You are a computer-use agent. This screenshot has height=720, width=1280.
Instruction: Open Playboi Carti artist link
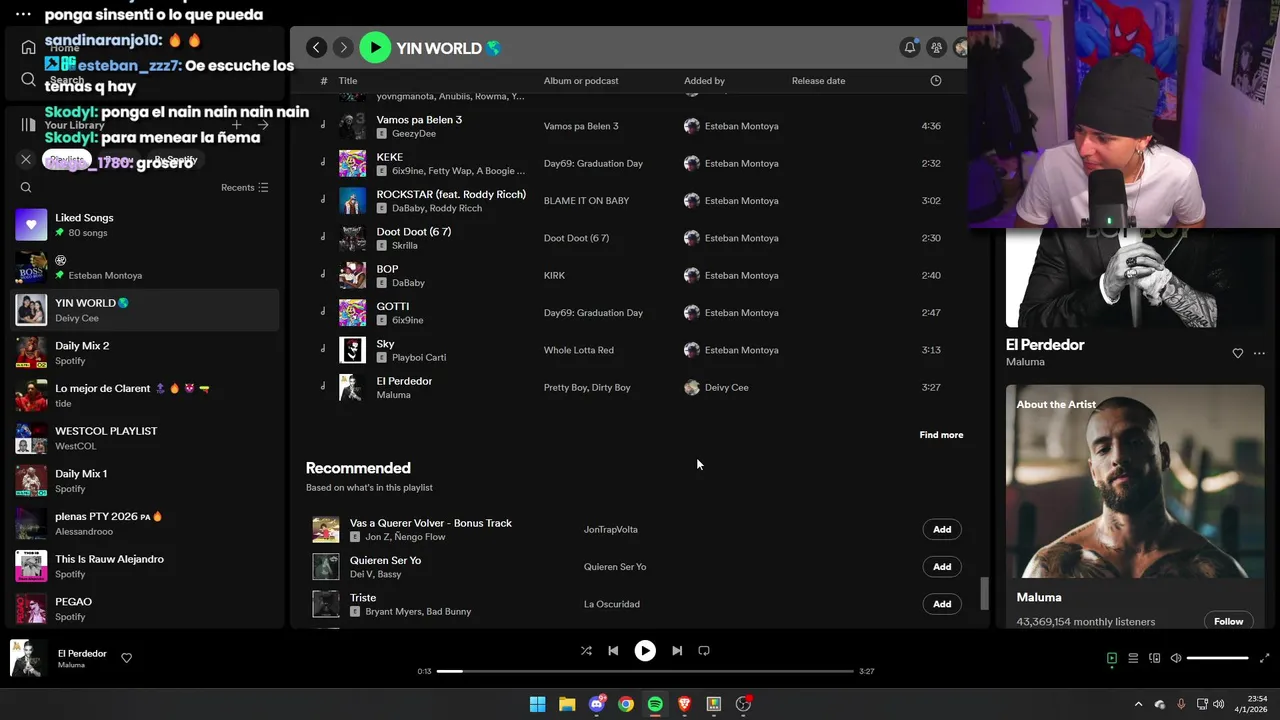[x=419, y=357]
